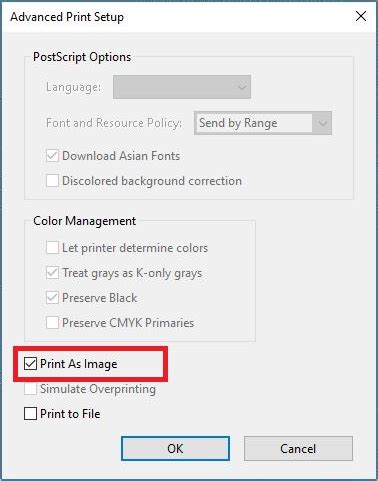Click the Cancel button

[x=298, y=448]
